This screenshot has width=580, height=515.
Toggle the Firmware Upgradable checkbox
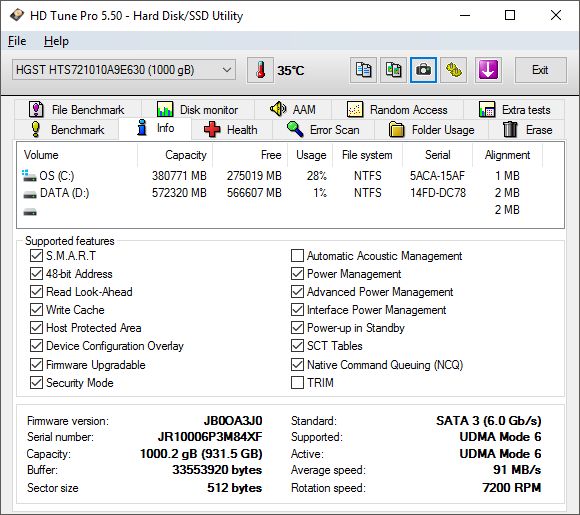(36, 365)
